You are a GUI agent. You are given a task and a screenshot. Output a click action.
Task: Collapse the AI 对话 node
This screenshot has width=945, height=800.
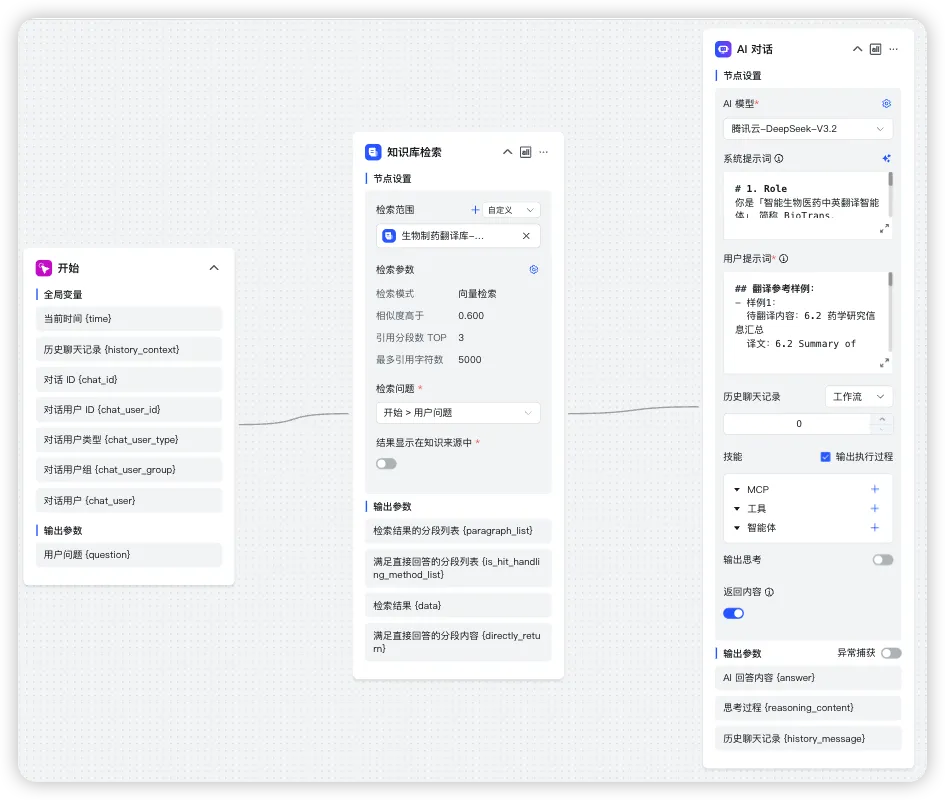[x=857, y=49]
